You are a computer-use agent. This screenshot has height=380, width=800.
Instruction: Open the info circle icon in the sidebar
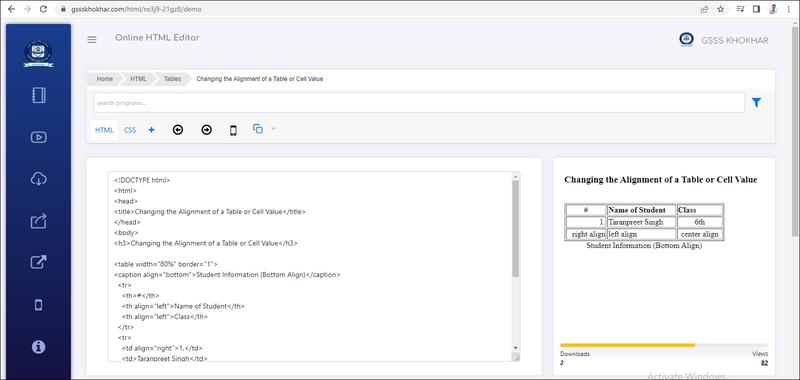[39, 347]
